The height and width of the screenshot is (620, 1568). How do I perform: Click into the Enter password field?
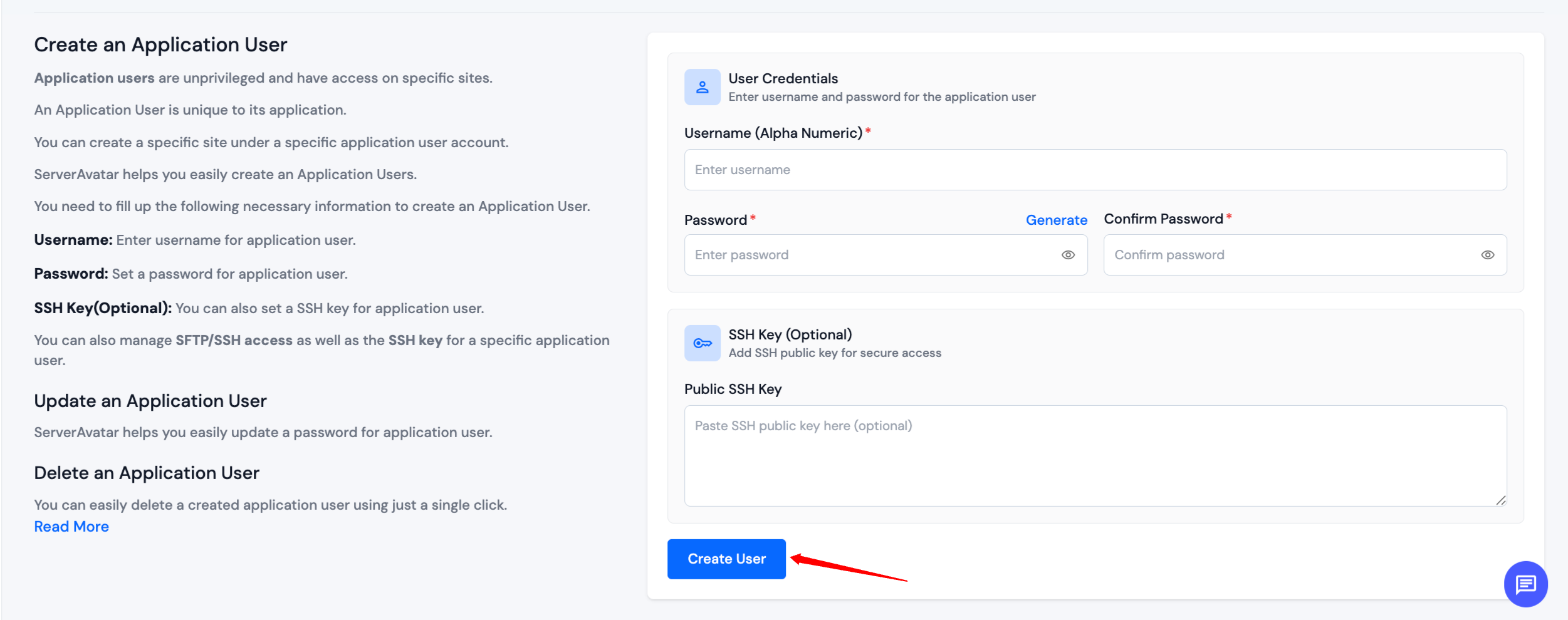(871, 255)
